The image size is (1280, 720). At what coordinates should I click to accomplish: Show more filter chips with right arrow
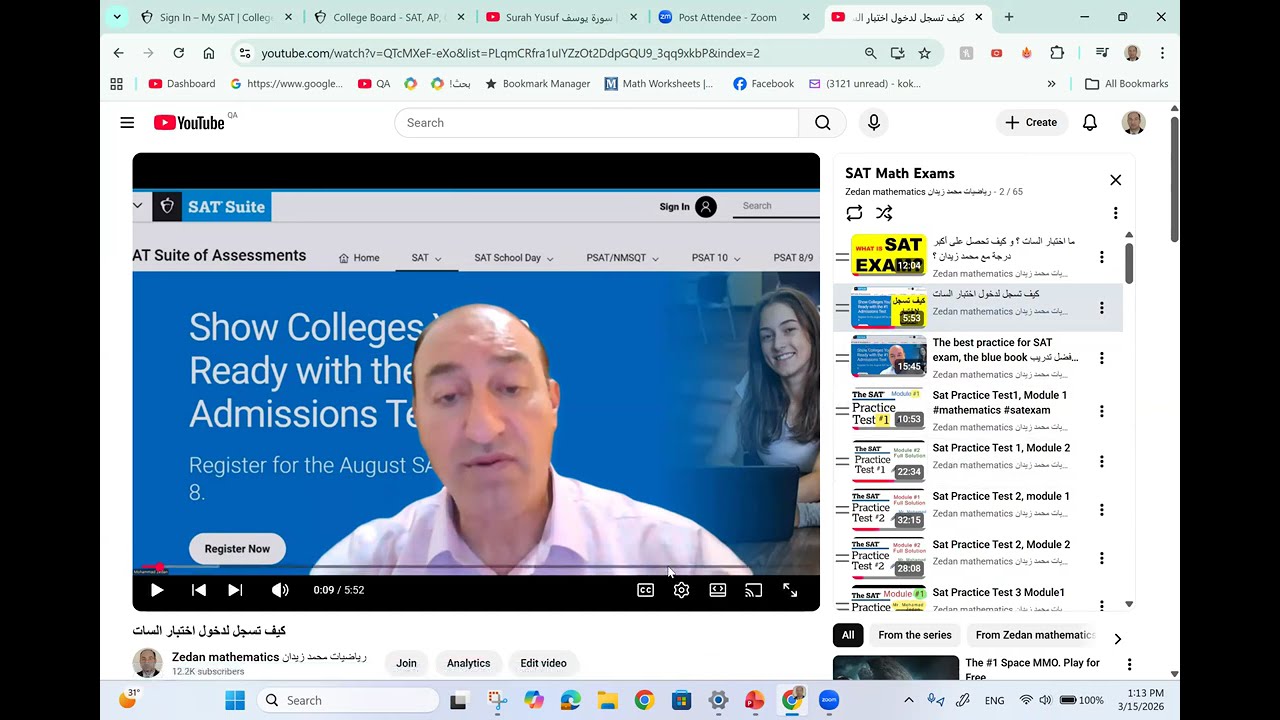point(1117,638)
